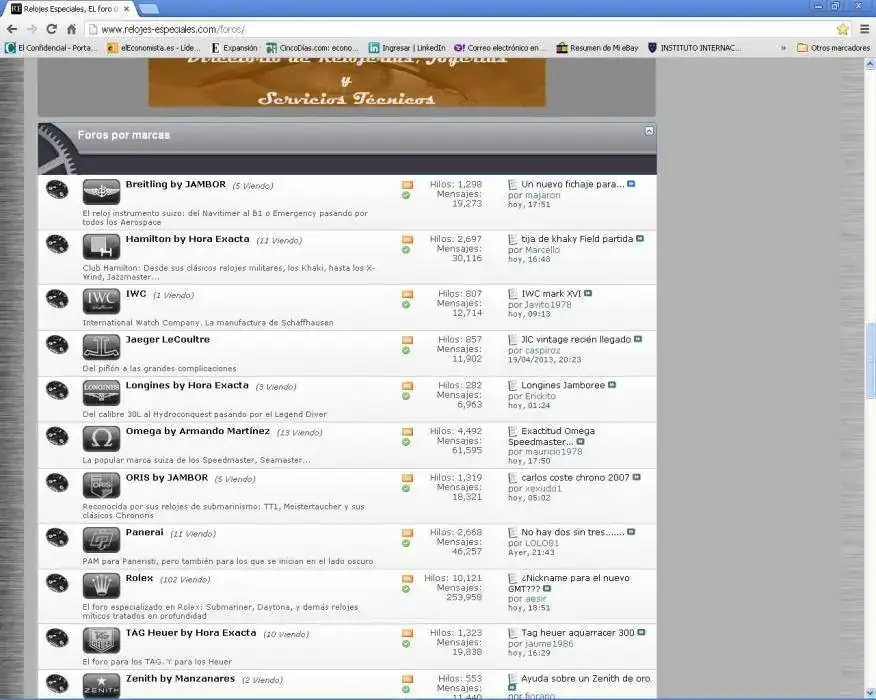876x700 pixels.
Task: Click the browser home icon
Action: pyautogui.click(x=72, y=29)
